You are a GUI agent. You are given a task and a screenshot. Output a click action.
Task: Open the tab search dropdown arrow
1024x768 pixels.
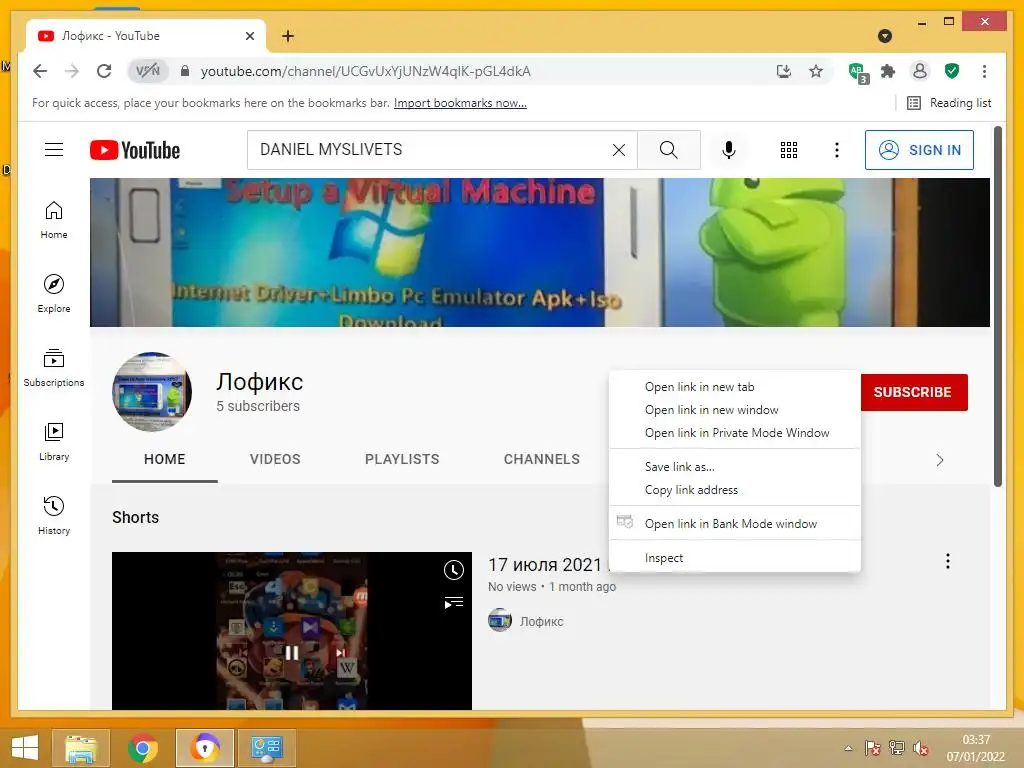pyautogui.click(x=885, y=36)
